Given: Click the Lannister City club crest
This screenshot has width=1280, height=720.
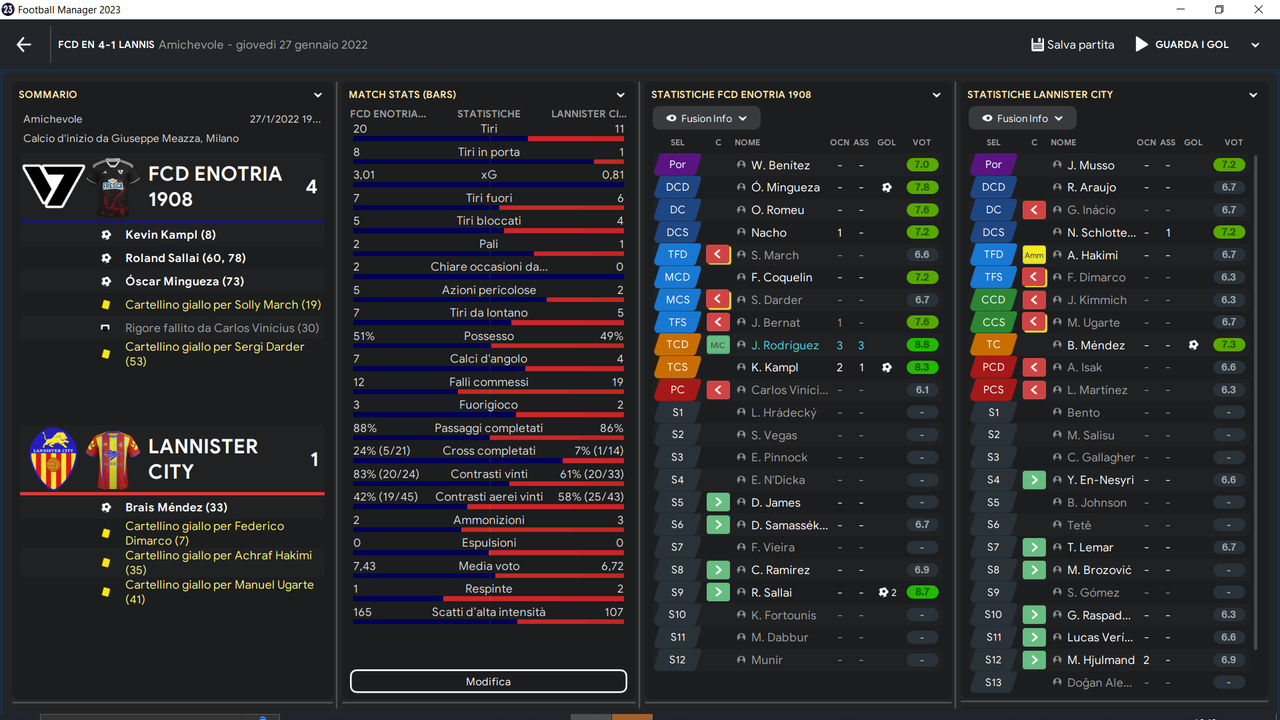Looking at the screenshot, I should [x=53, y=459].
